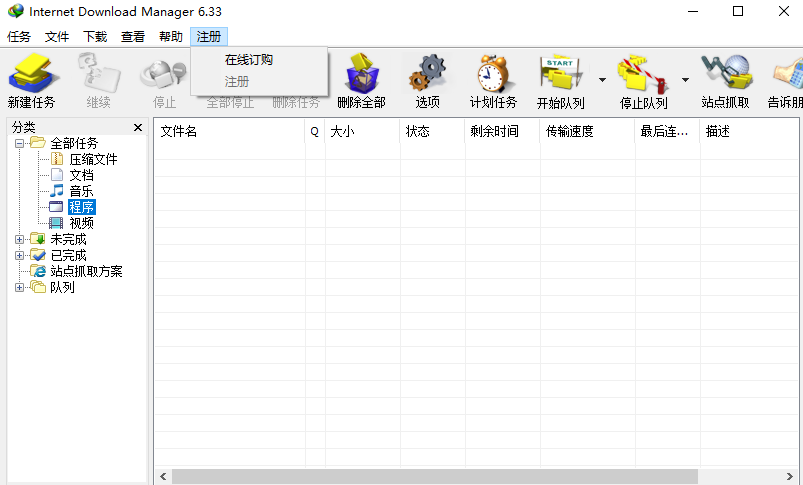Open the 计划任务 scheduler clock icon
The height and width of the screenshot is (485, 803).
pyautogui.click(x=493, y=73)
